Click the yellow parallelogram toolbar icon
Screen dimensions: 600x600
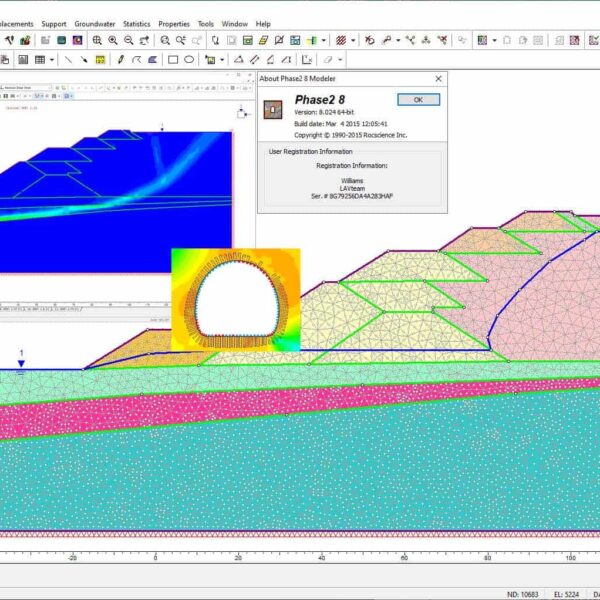(264, 40)
